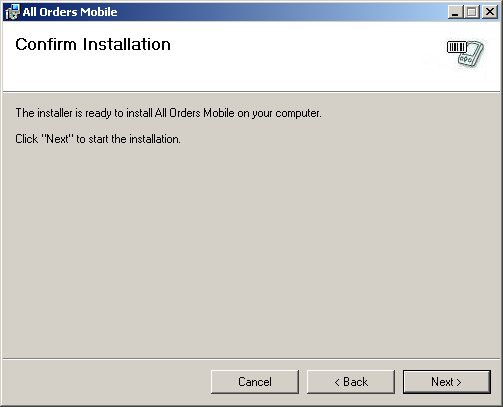The height and width of the screenshot is (407, 503).
Task: Click the gray footer area left of Cancel
Action: 107,382
